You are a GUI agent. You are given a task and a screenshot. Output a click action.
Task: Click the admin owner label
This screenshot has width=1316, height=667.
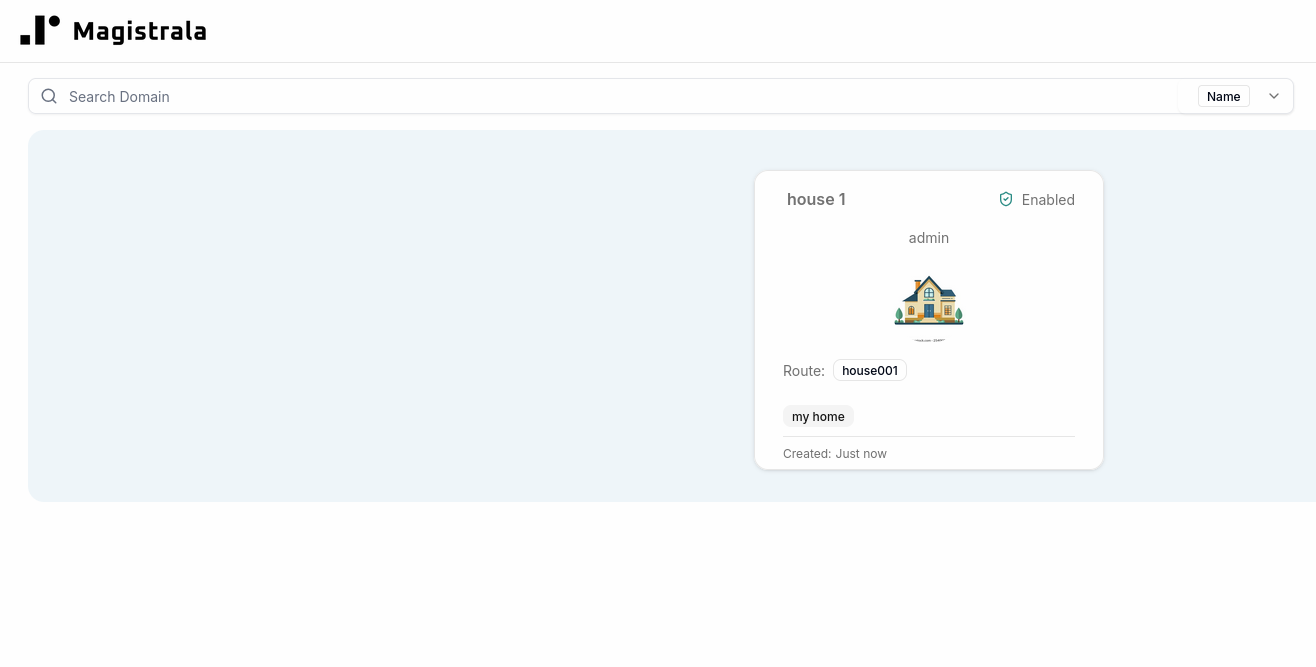(x=928, y=238)
